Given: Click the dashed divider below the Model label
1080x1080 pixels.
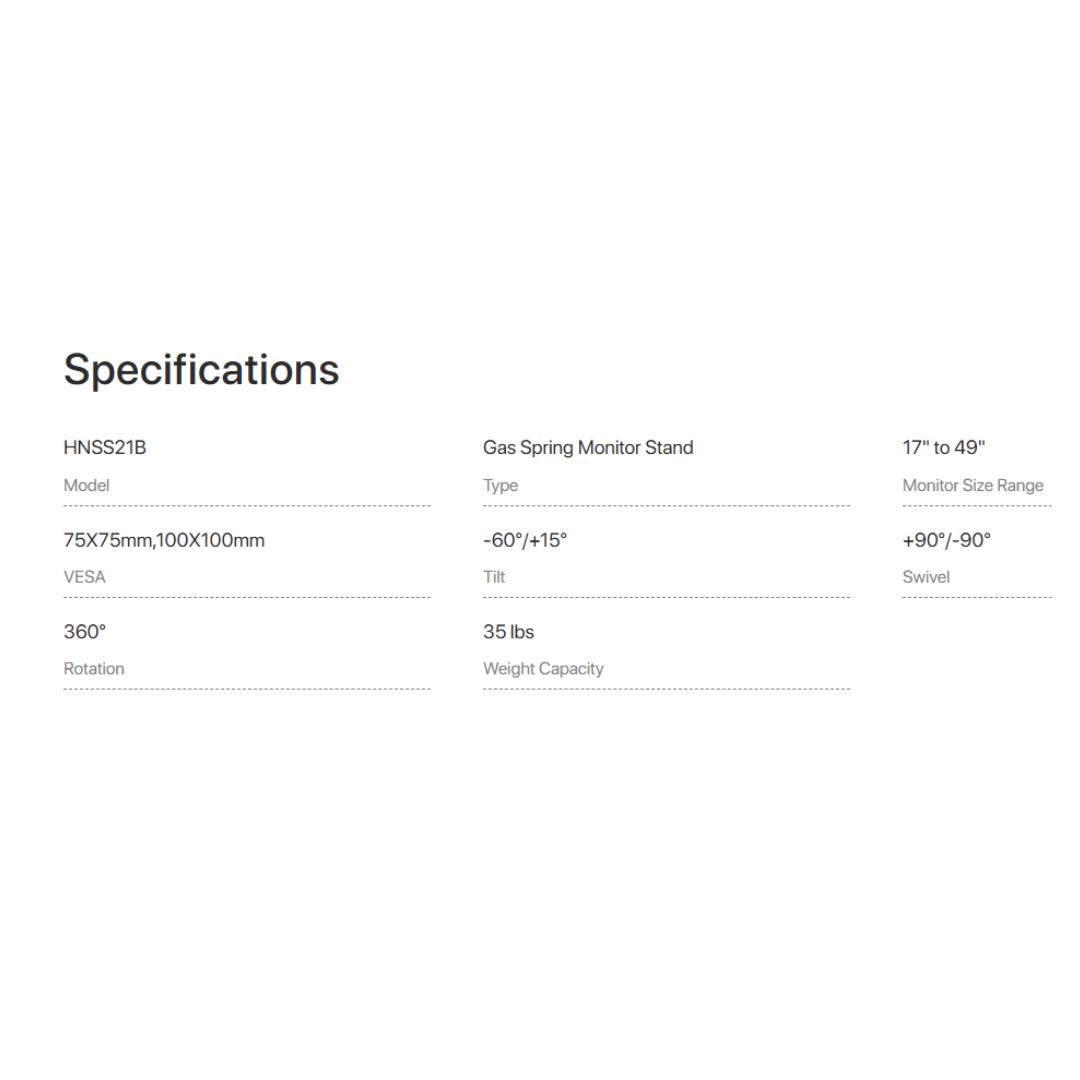Looking at the screenshot, I should pyautogui.click(x=247, y=506).
